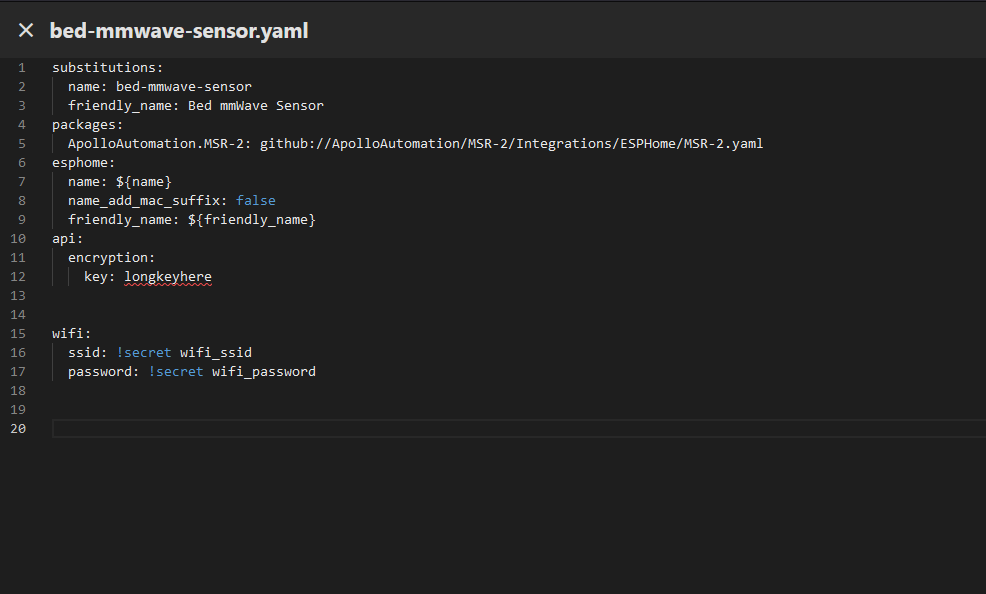The width and height of the screenshot is (986, 594).
Task: Close the bed-mmwave-sensor.yaml editor
Action: coord(26,30)
